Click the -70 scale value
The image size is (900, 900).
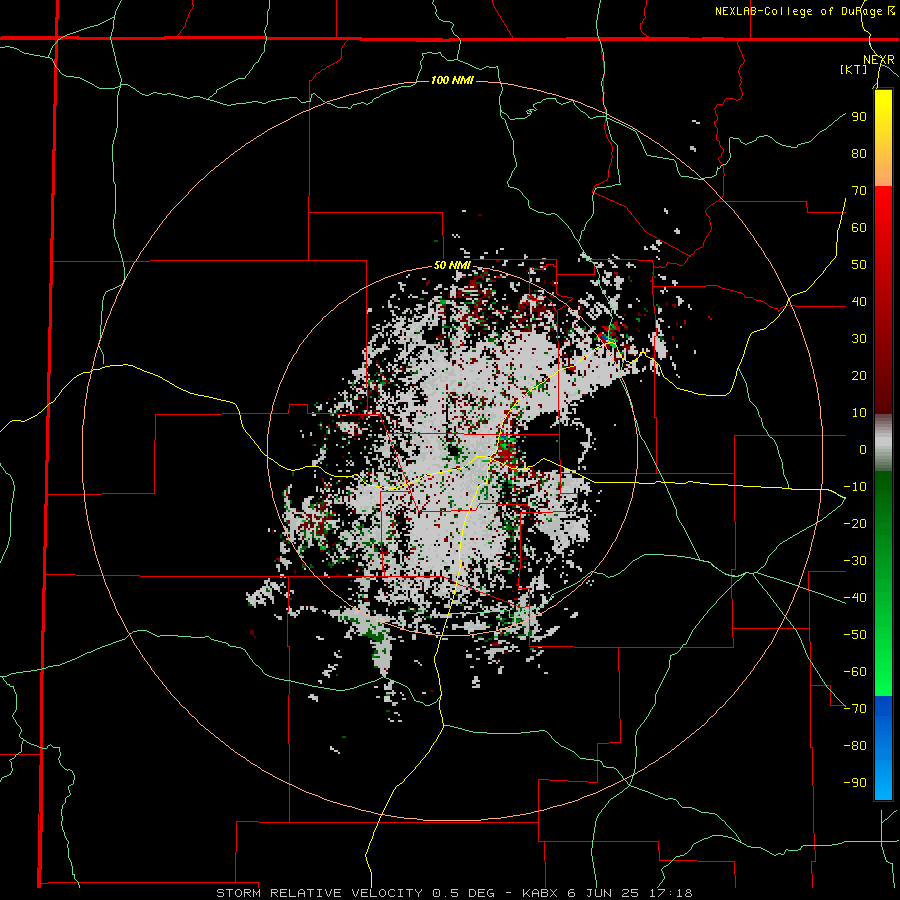tap(855, 709)
